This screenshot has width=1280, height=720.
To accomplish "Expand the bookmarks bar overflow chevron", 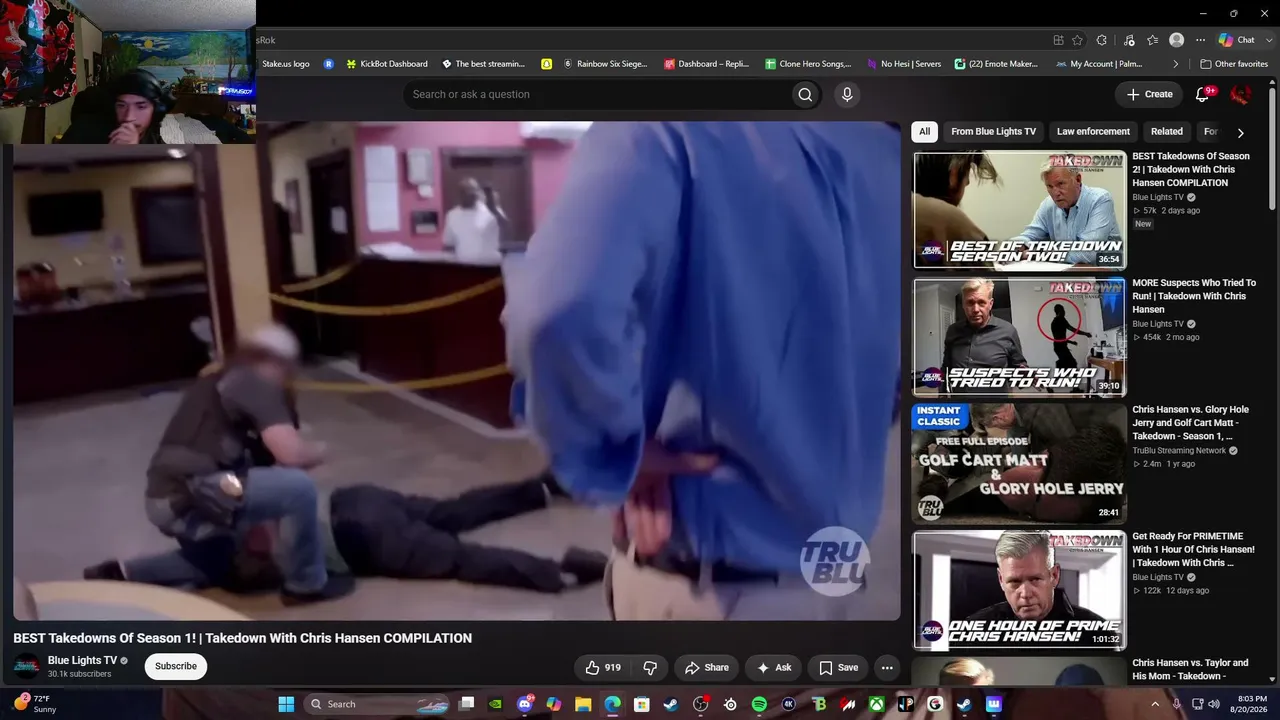I will coord(1175,64).
